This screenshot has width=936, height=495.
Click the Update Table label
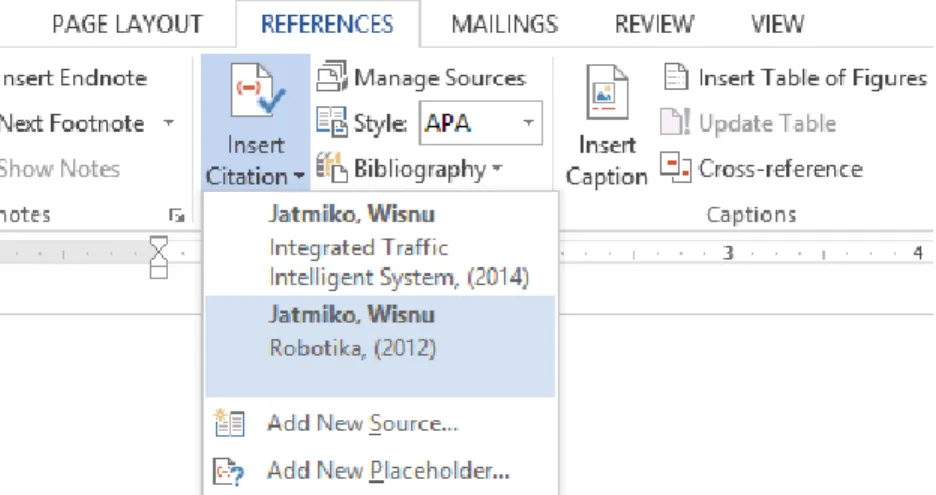coord(768,124)
